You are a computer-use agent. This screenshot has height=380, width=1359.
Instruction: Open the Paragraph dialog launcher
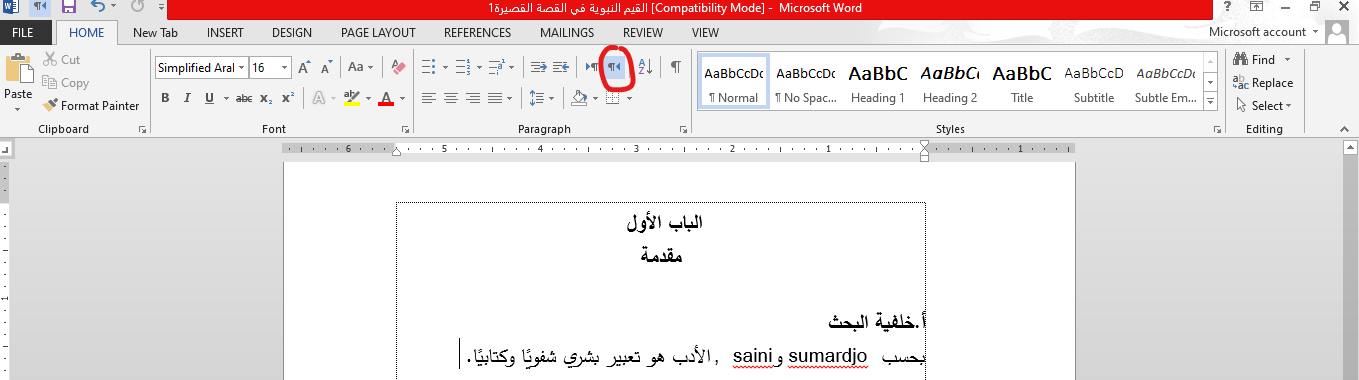click(684, 129)
